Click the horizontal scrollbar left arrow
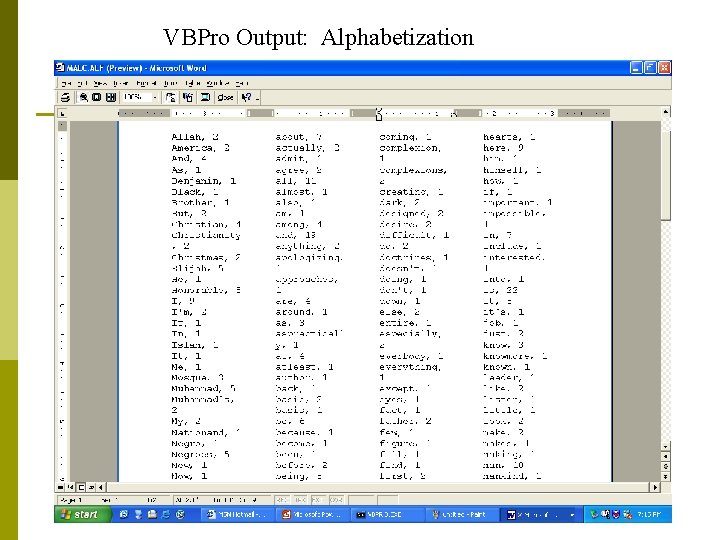The image size is (720, 540). tap(101, 487)
